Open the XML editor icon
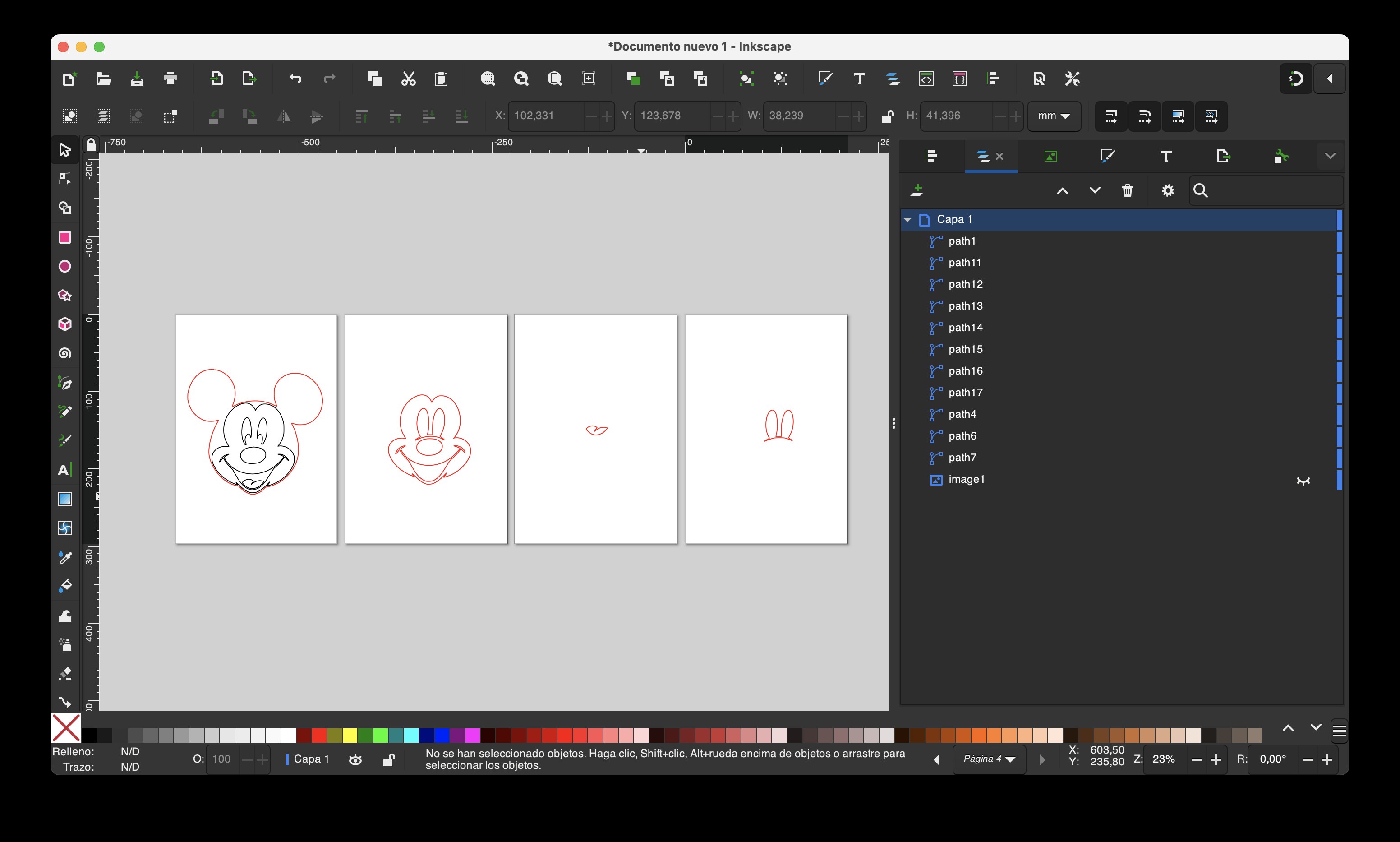The width and height of the screenshot is (1400, 842). click(926, 79)
